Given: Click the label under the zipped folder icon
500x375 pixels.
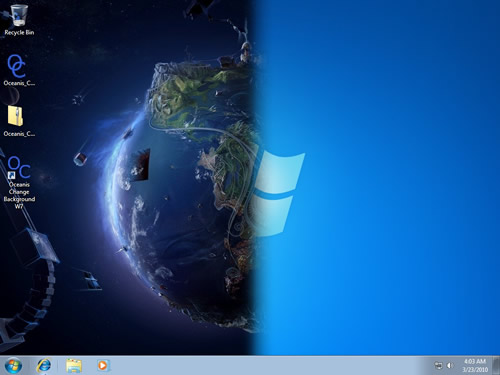Looking at the screenshot, I should click(x=19, y=134).
